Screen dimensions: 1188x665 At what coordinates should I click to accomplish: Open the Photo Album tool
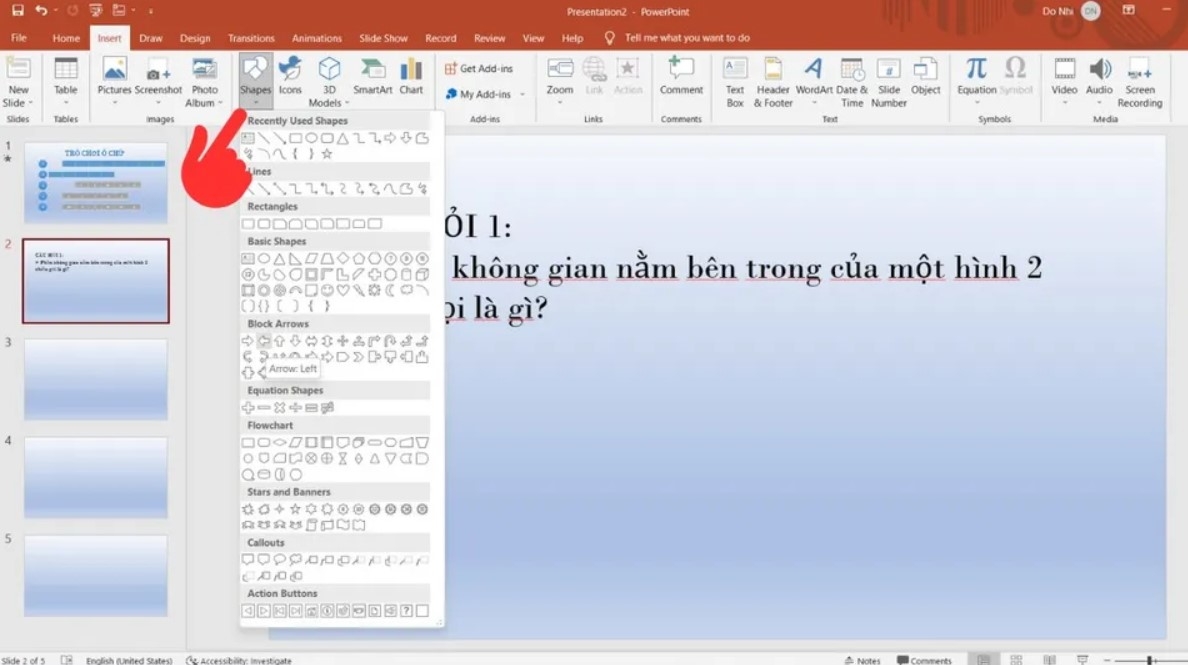pos(204,81)
